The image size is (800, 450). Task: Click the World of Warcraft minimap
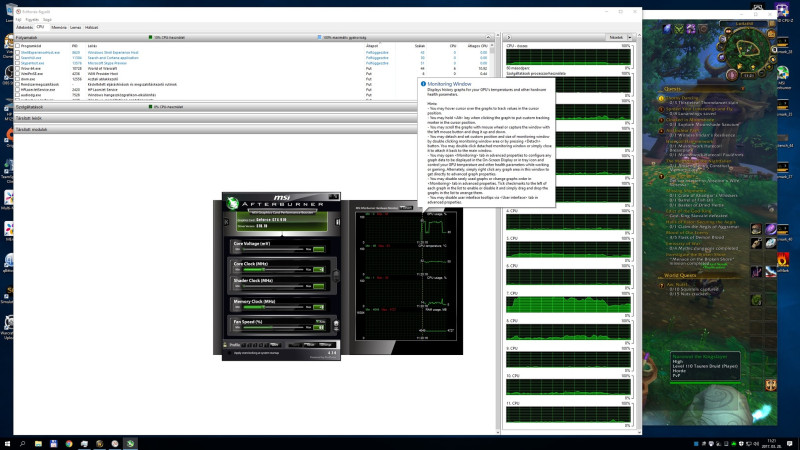745,50
